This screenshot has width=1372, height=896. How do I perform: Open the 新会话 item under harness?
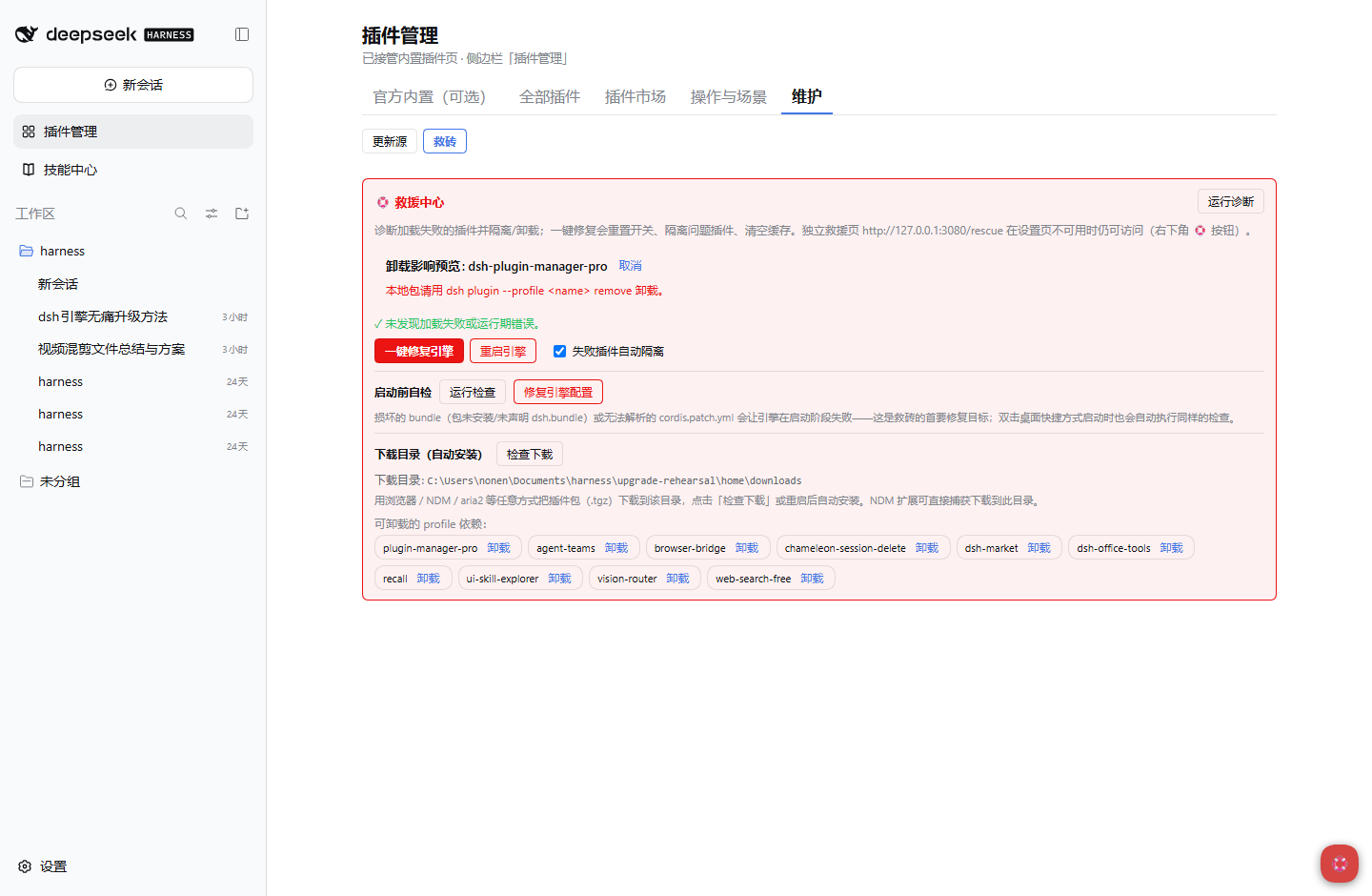(133, 284)
